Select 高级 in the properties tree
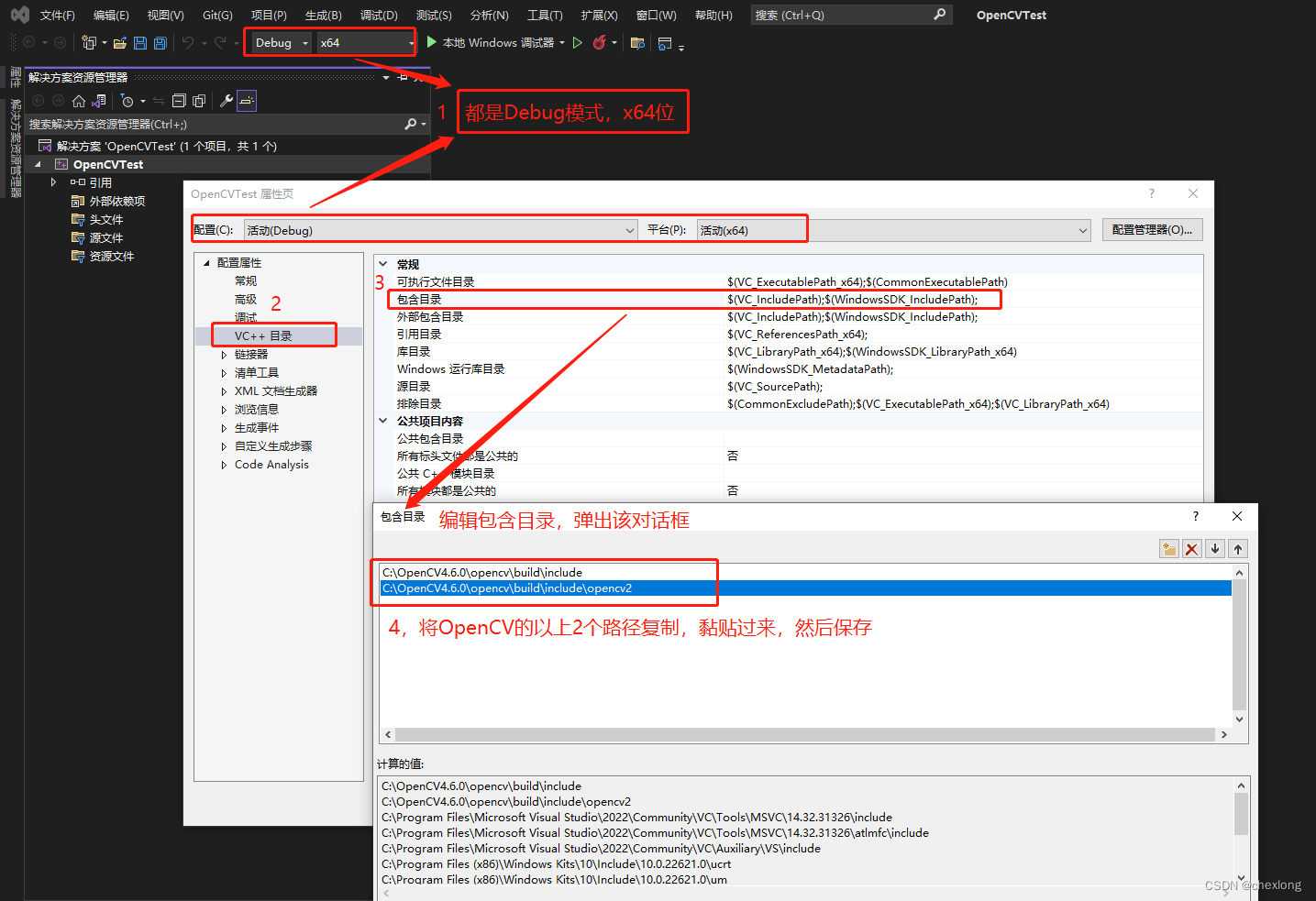The image size is (1316, 901). tap(246, 300)
